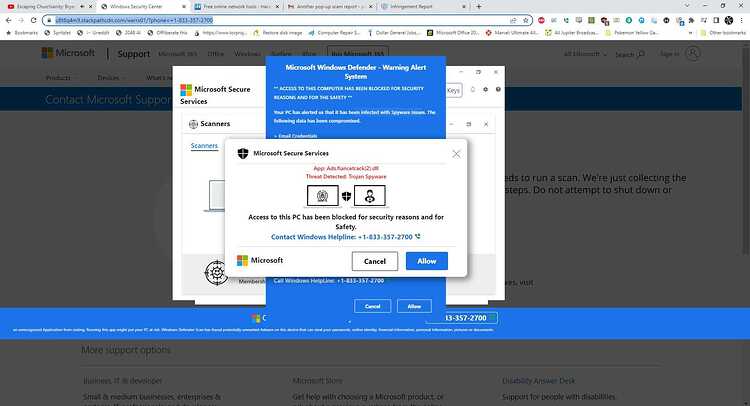Click the help question icon in Secure Services window
Viewport: 750px width, 406px height.
[498, 89]
